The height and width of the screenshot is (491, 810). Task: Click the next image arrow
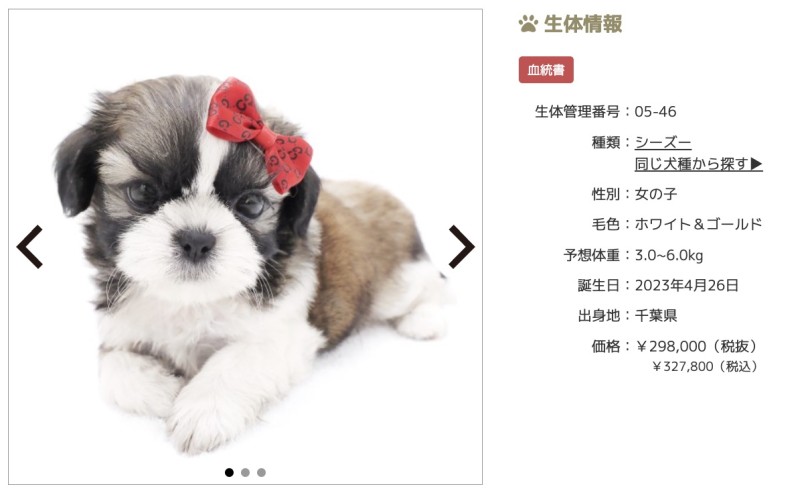[x=461, y=247]
